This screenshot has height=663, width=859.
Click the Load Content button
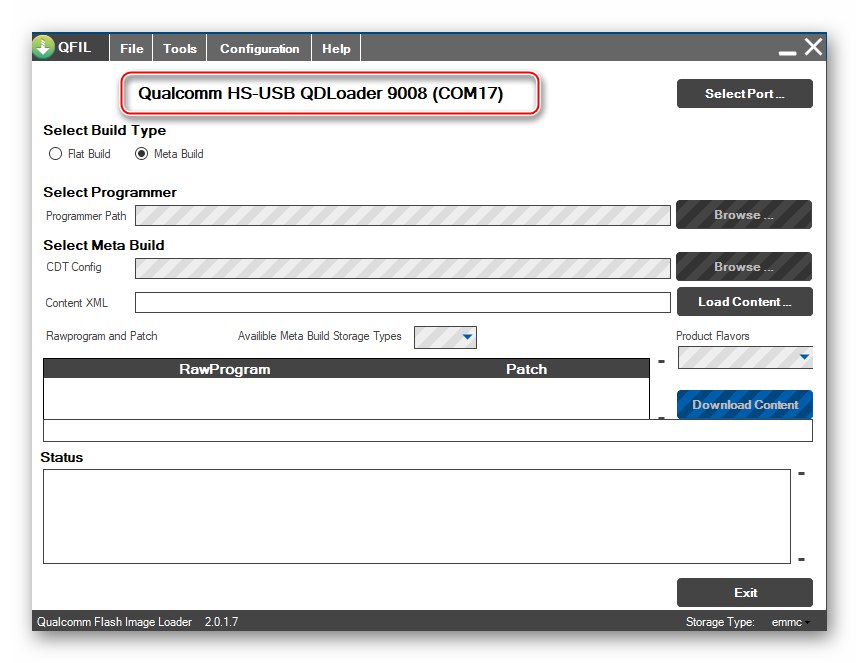click(x=745, y=301)
